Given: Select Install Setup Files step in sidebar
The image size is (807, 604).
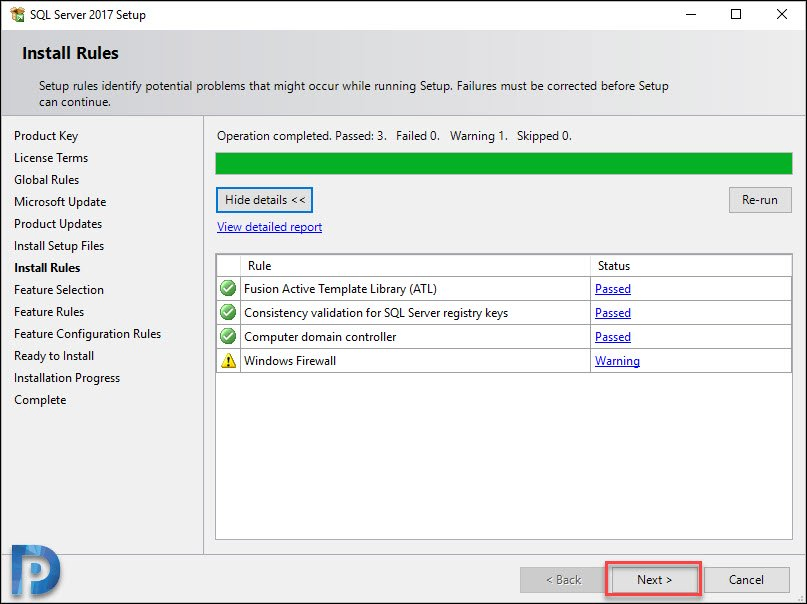Looking at the screenshot, I should pos(59,246).
